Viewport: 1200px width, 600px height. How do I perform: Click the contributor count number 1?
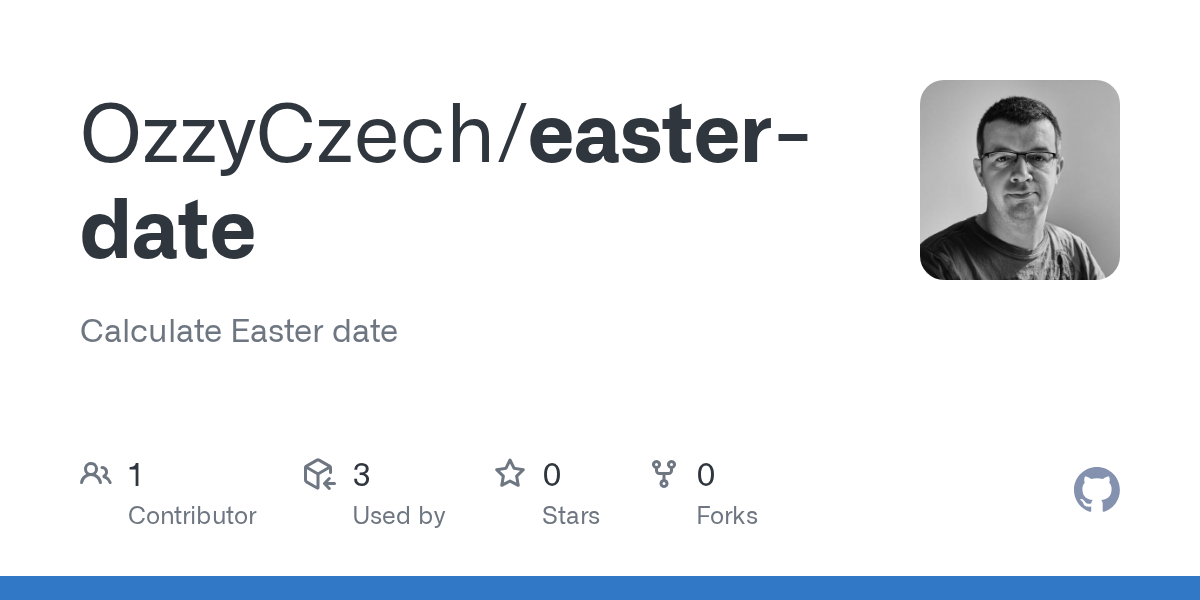click(135, 475)
